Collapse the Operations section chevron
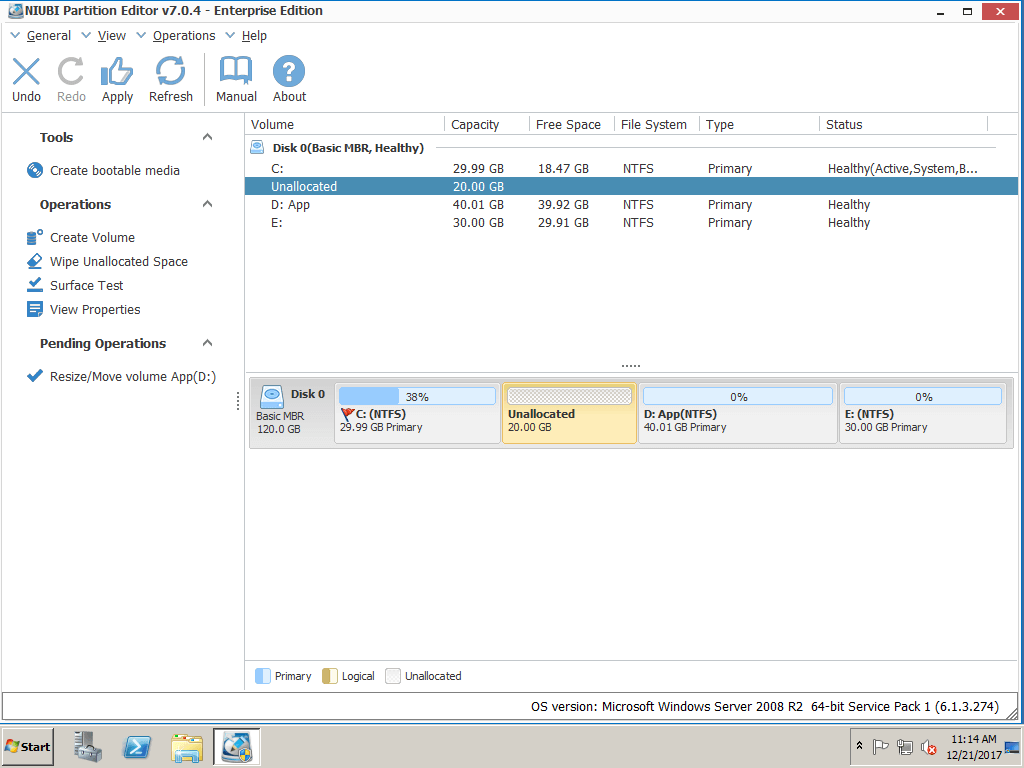This screenshot has width=1024, height=768. coord(208,204)
